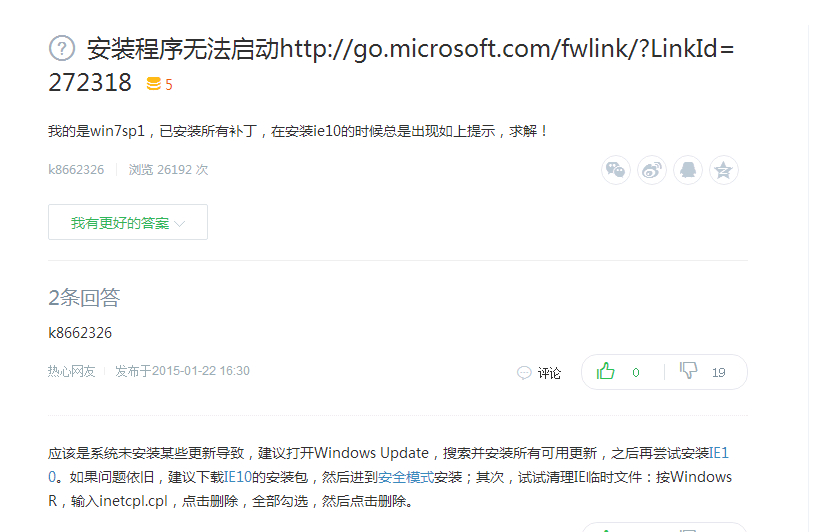Share question to Sina Weibo

652,170
